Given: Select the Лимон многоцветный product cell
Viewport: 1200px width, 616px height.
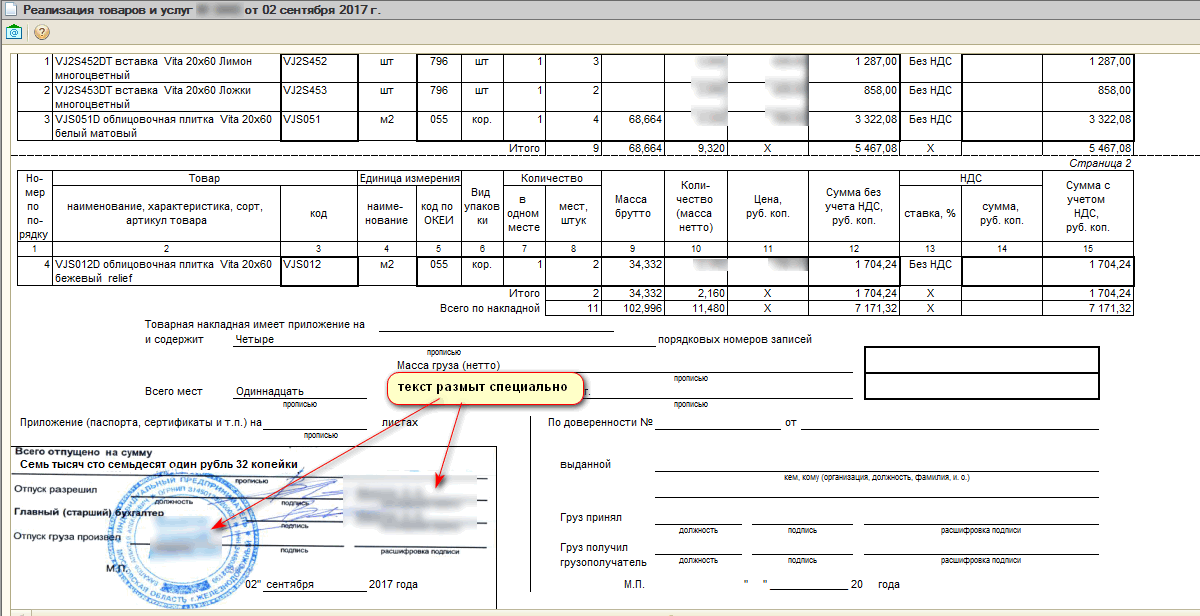Looking at the screenshot, I should [165, 68].
